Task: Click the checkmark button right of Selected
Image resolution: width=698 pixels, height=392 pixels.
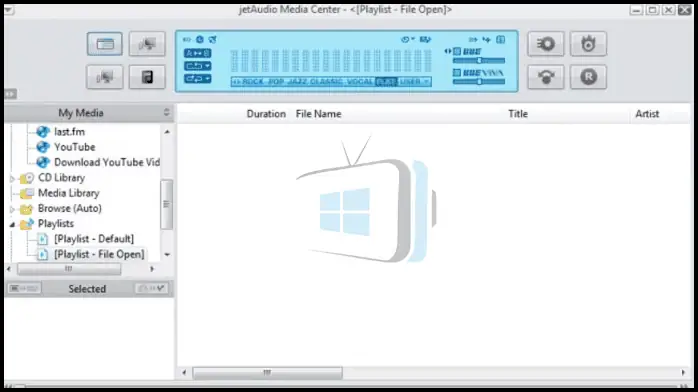Action: coord(151,288)
